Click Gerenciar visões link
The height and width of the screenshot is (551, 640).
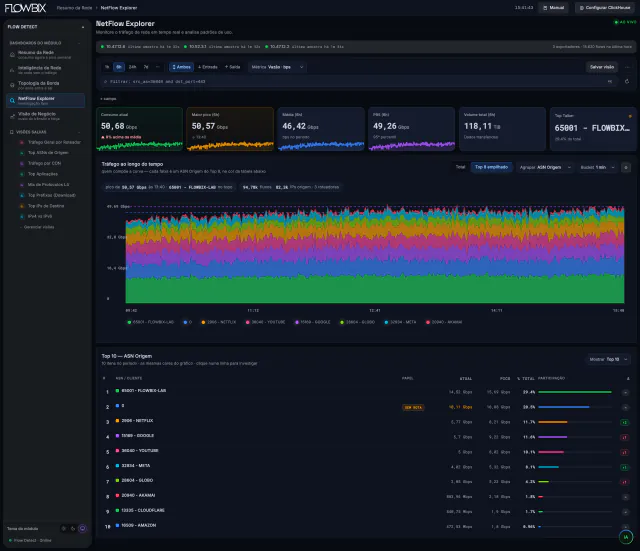[x=39, y=227]
